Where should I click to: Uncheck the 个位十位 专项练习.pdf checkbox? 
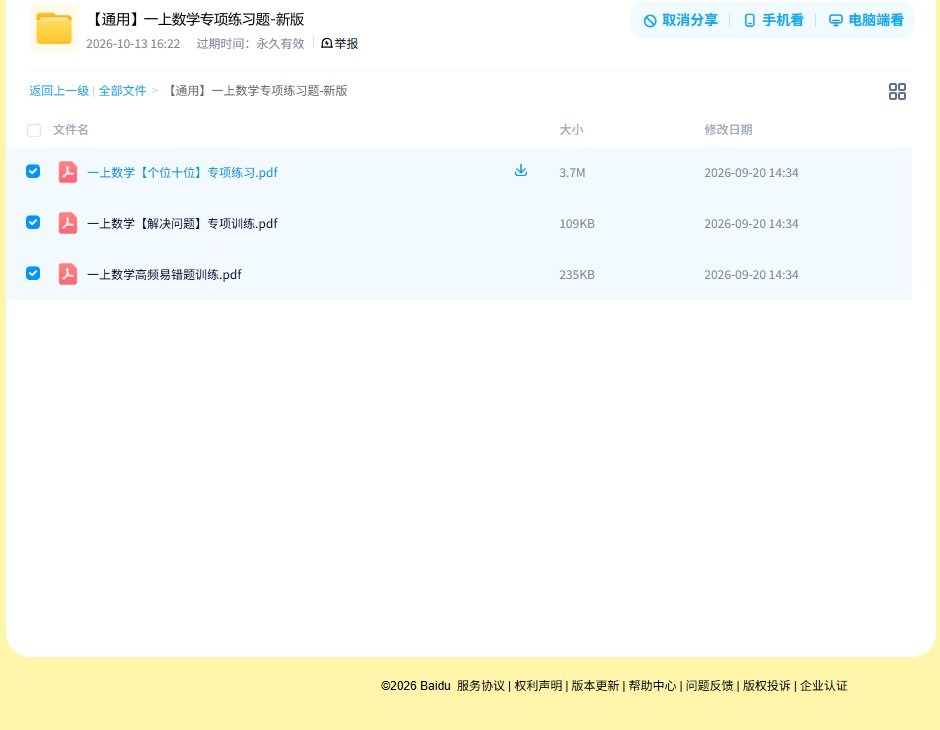coord(33,171)
